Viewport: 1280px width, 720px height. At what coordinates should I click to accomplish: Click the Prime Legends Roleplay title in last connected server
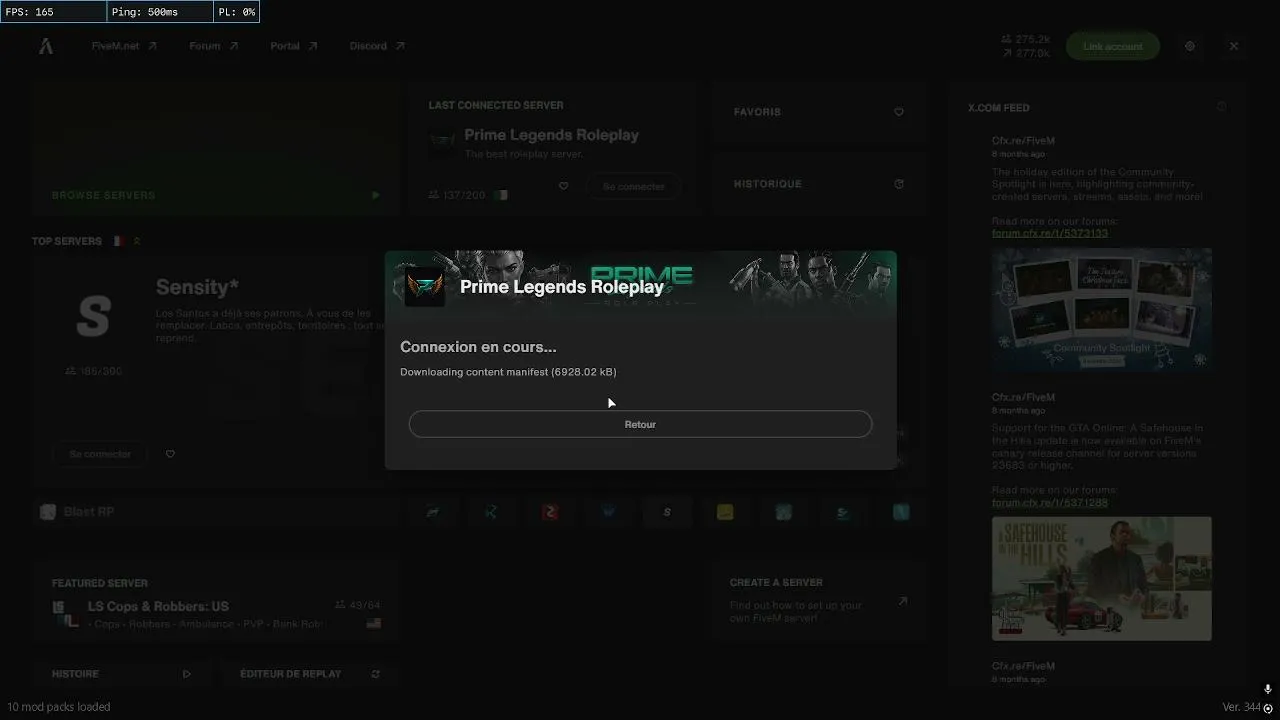(551, 135)
